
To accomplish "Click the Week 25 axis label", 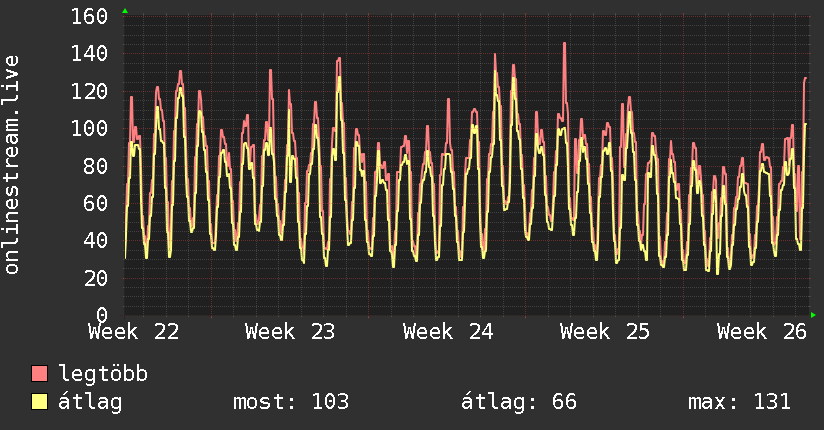I will 605,332.
